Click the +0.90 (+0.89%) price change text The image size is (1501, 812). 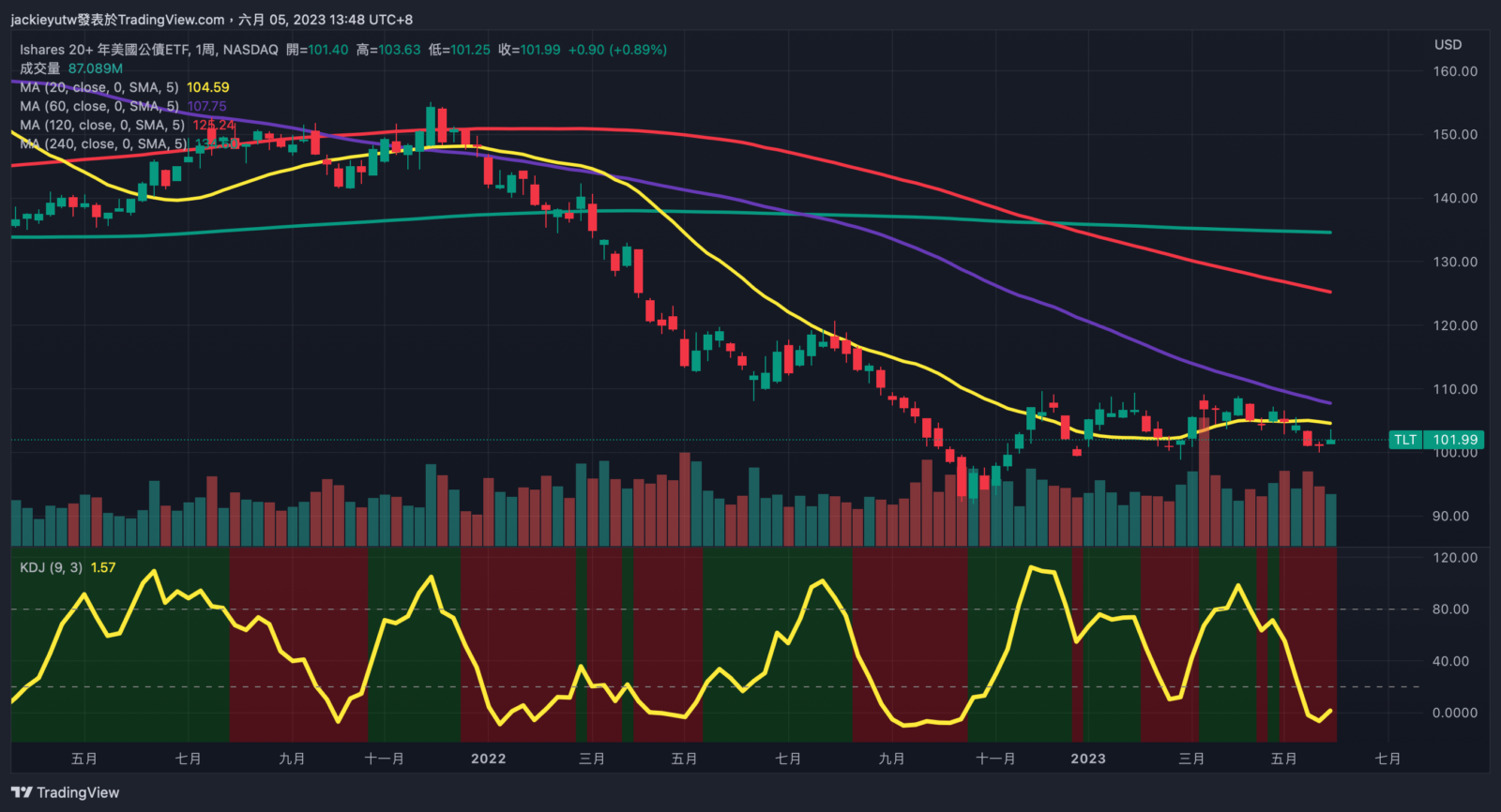(x=617, y=50)
